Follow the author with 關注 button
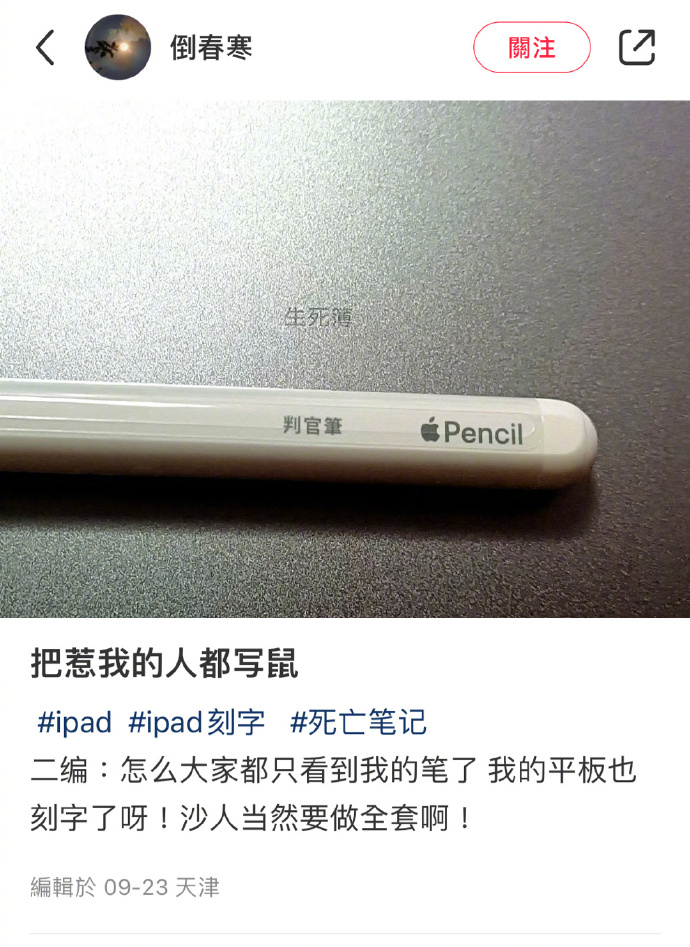690x947 pixels. pos(532,47)
